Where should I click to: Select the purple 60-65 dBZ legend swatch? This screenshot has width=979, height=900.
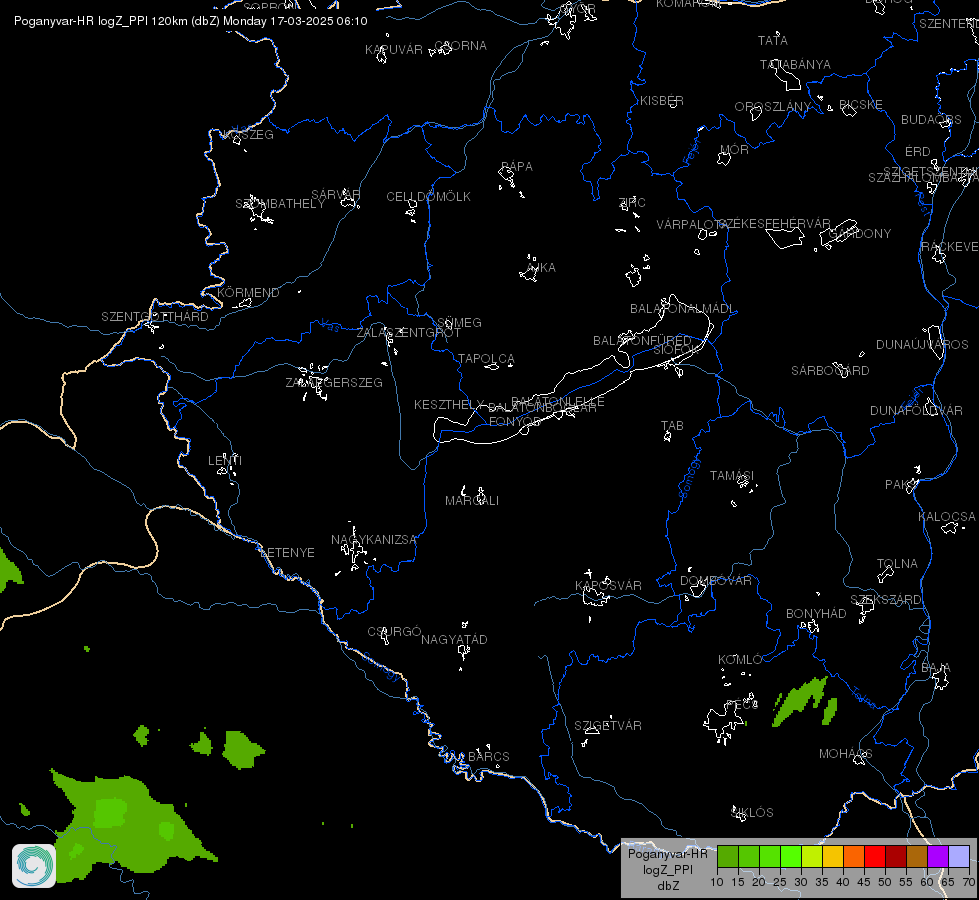tap(938, 856)
